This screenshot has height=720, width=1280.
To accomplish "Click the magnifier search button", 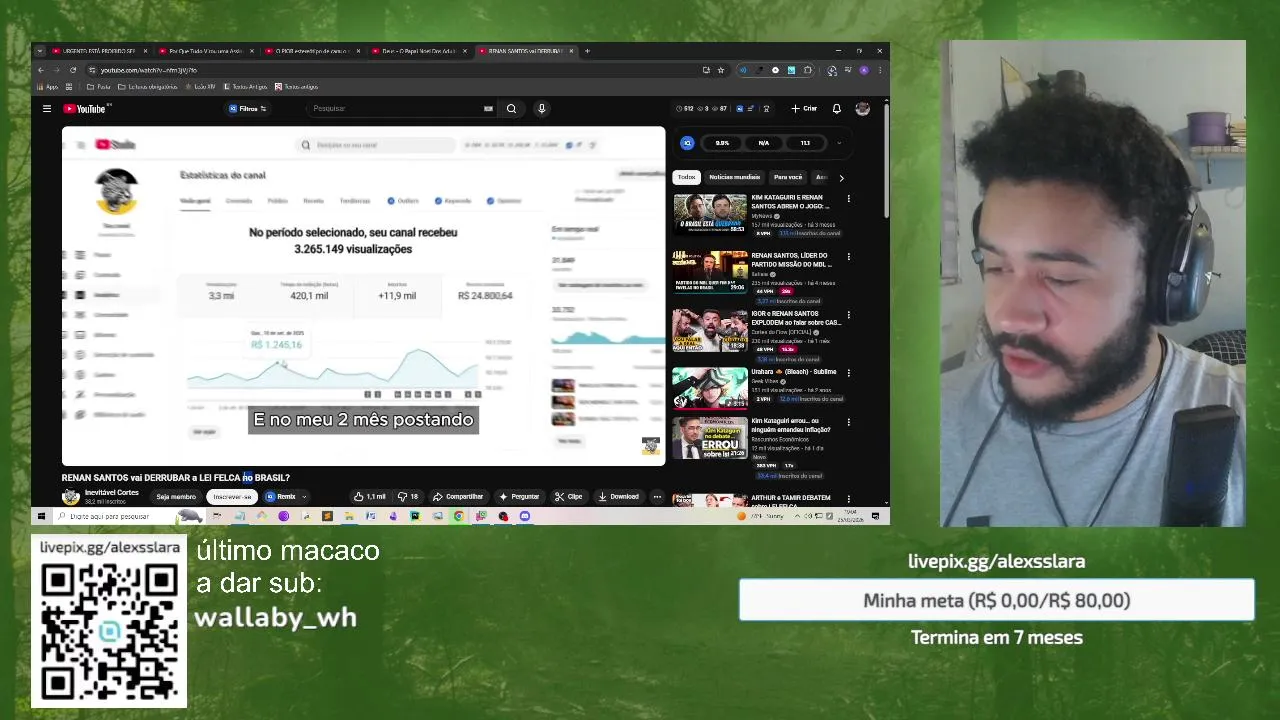I will (x=511, y=108).
